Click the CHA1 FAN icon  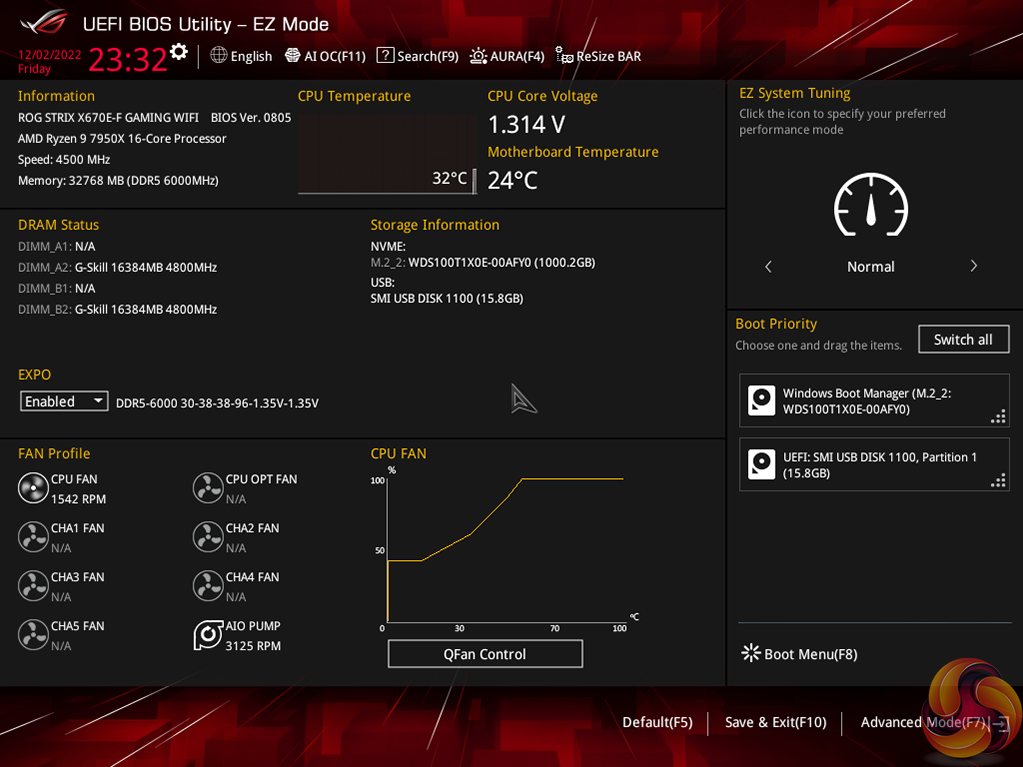[33, 537]
